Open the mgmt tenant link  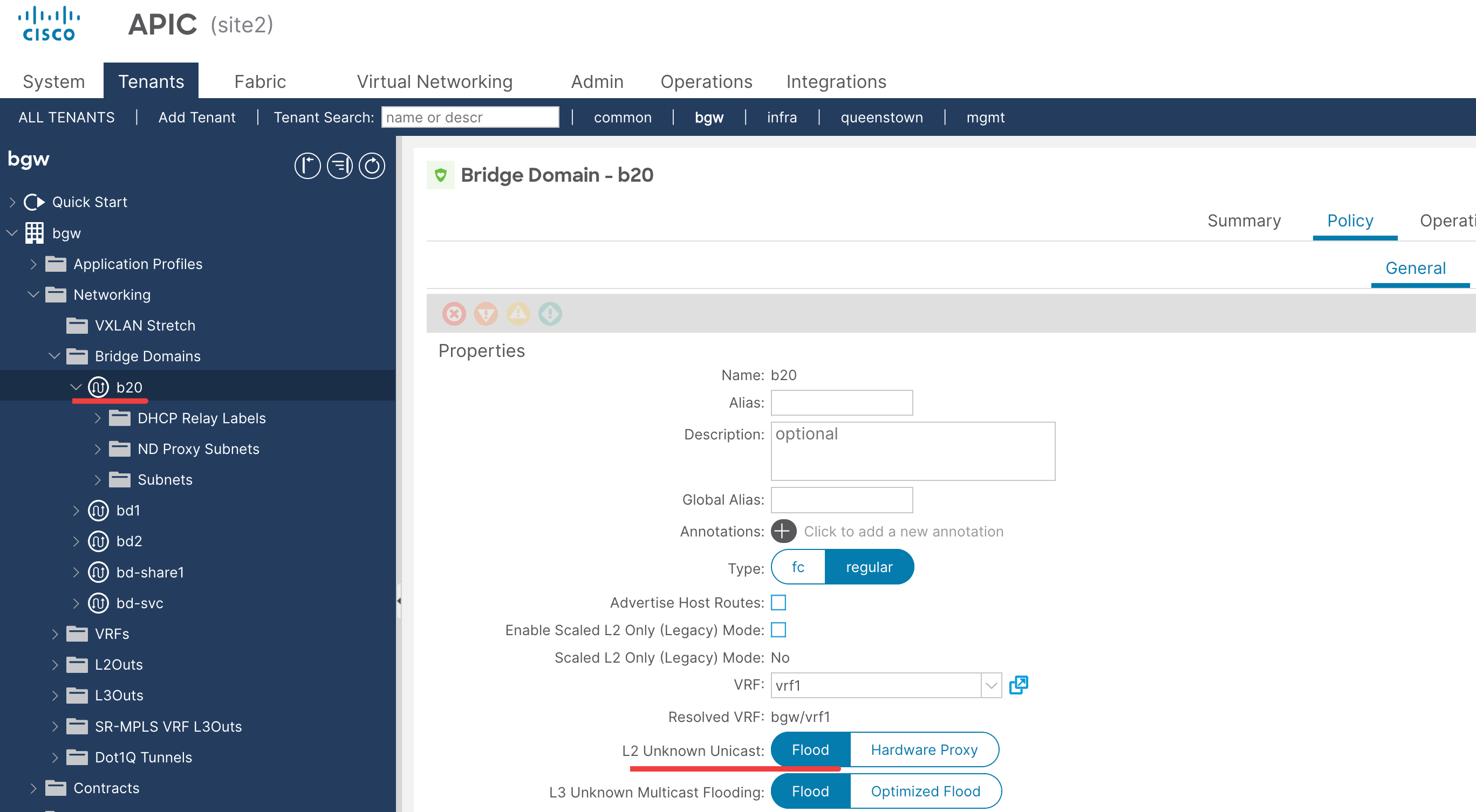pyautogui.click(x=986, y=118)
